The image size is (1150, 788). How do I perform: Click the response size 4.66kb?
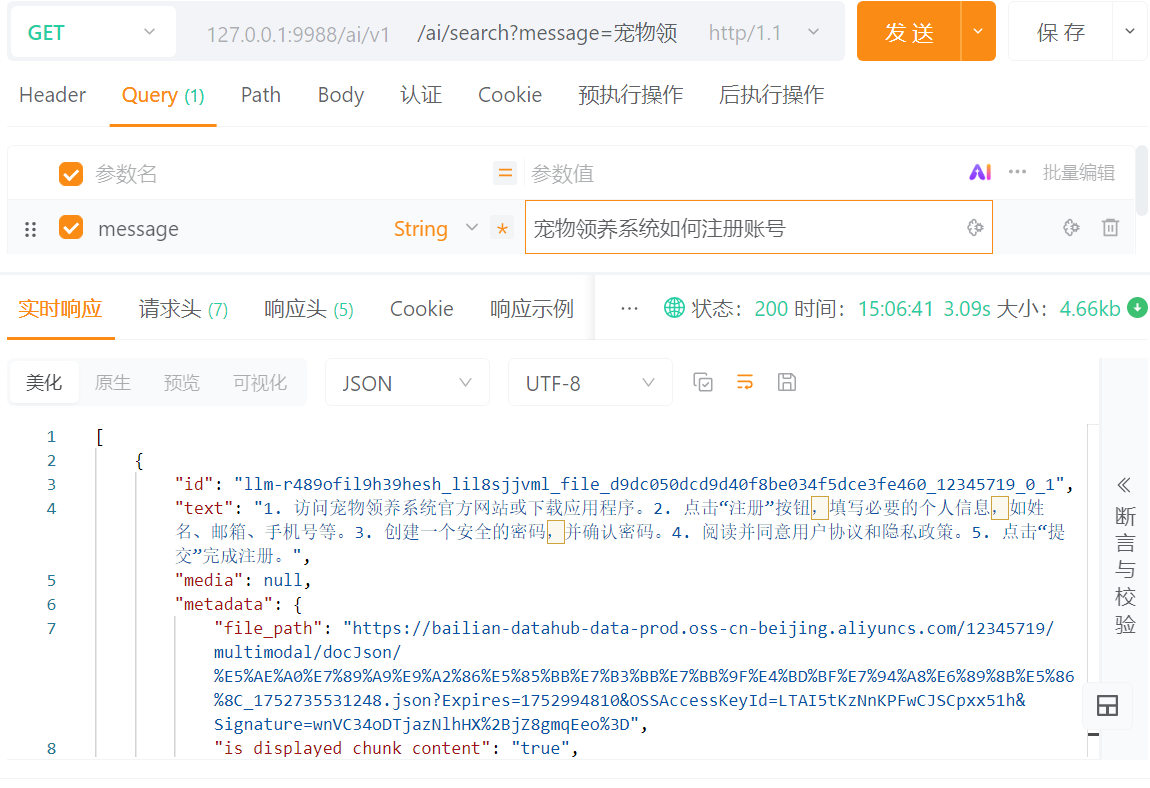click(x=1089, y=309)
